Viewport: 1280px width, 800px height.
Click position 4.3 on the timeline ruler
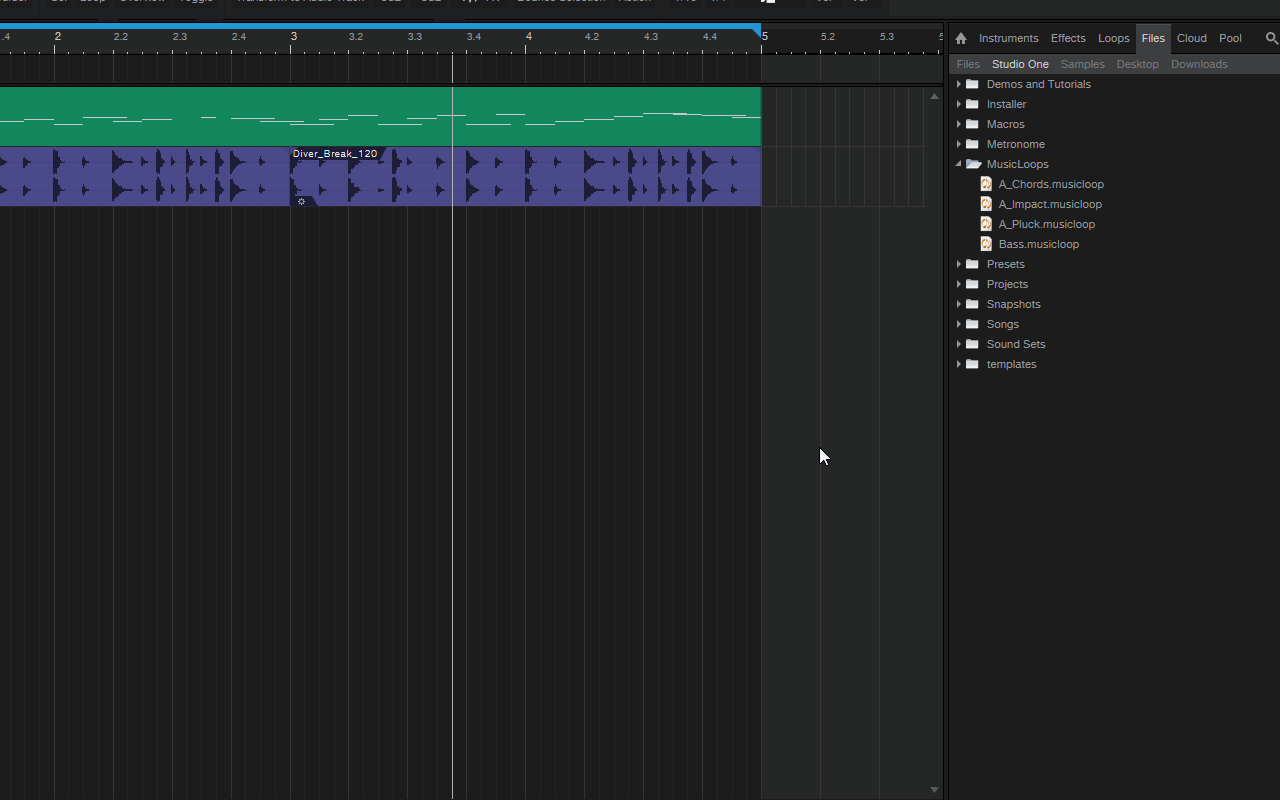point(651,37)
